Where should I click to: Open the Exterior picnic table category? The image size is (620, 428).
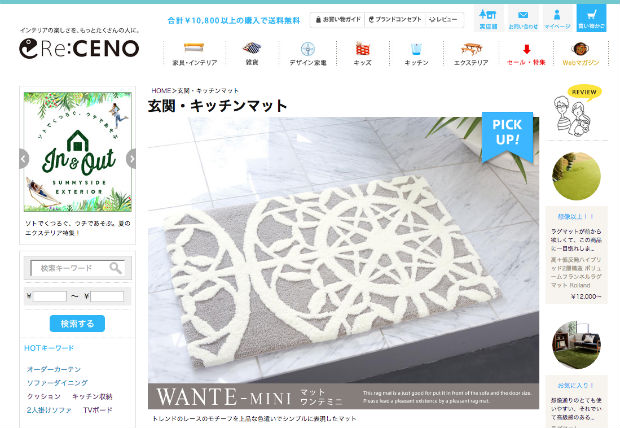(471, 53)
